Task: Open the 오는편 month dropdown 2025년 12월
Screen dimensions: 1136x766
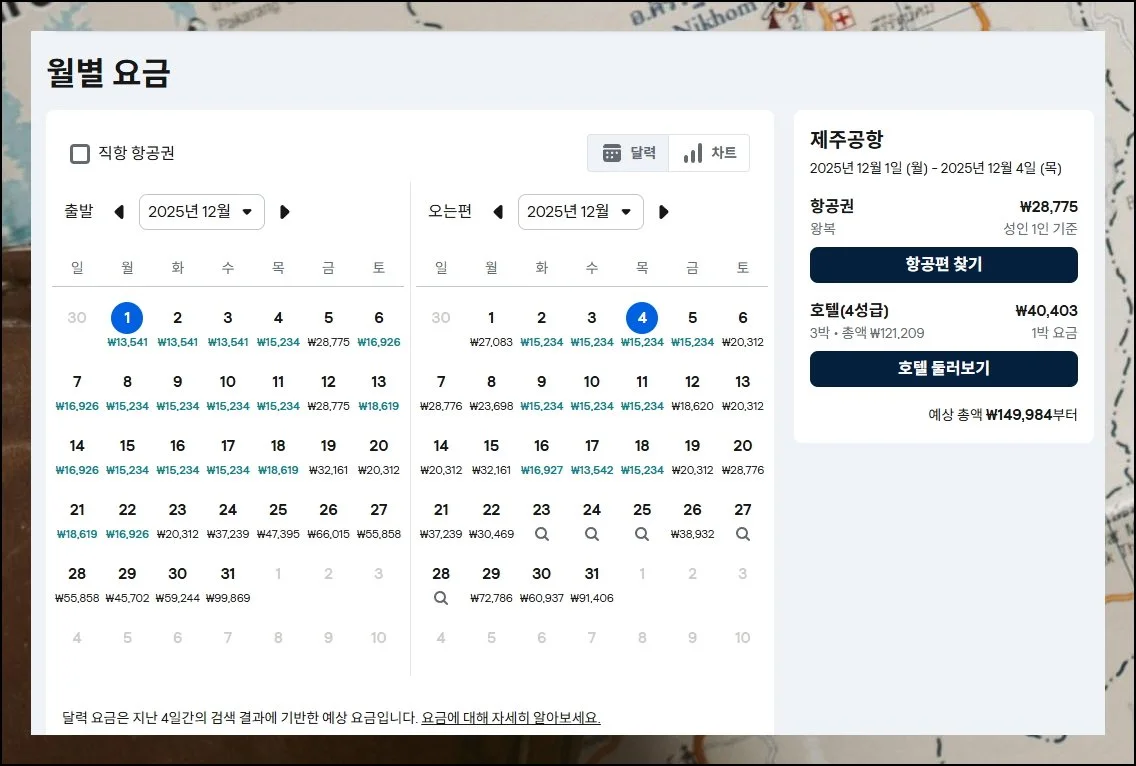Action: (580, 212)
